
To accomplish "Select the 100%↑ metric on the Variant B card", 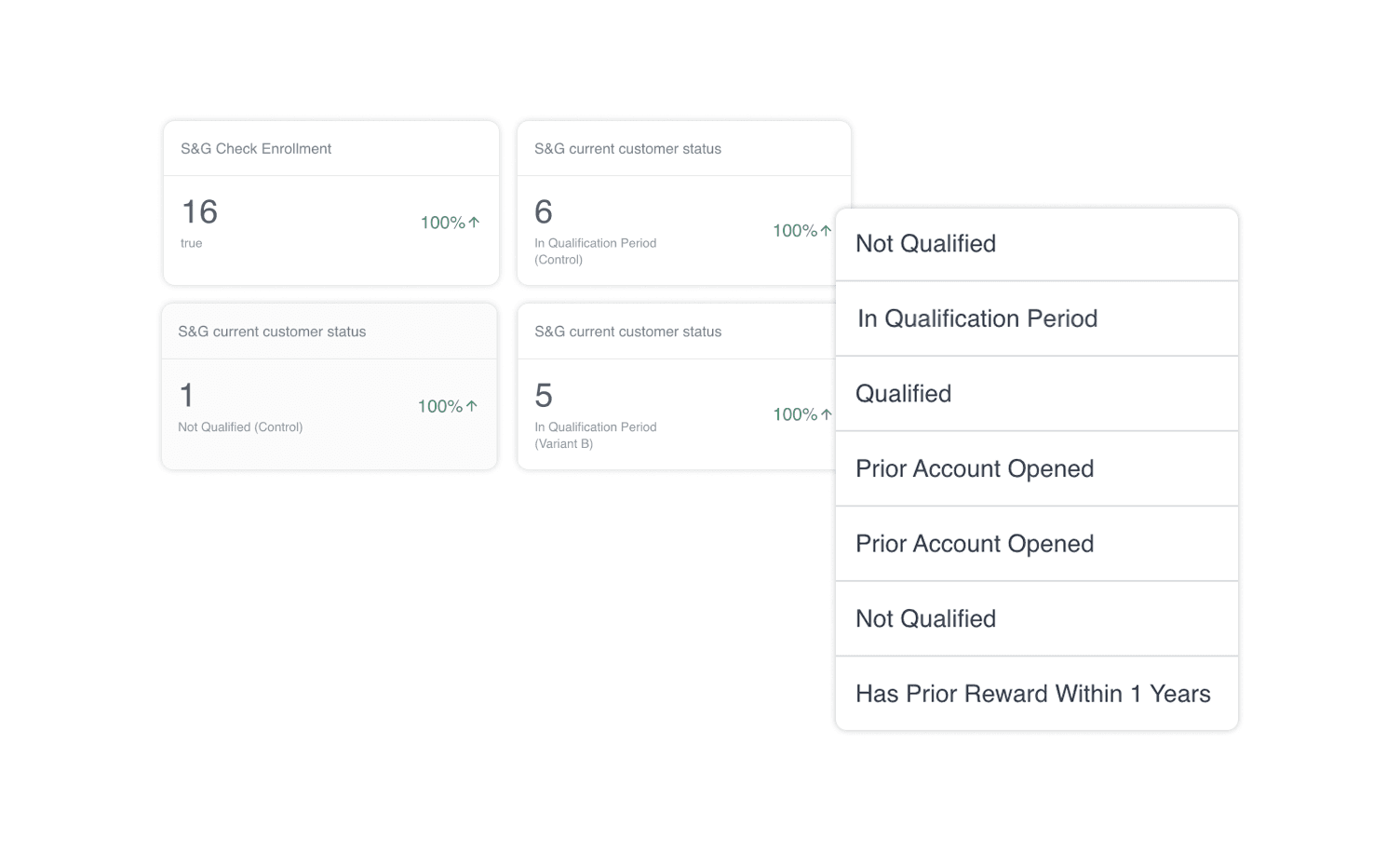I will pos(801,413).
